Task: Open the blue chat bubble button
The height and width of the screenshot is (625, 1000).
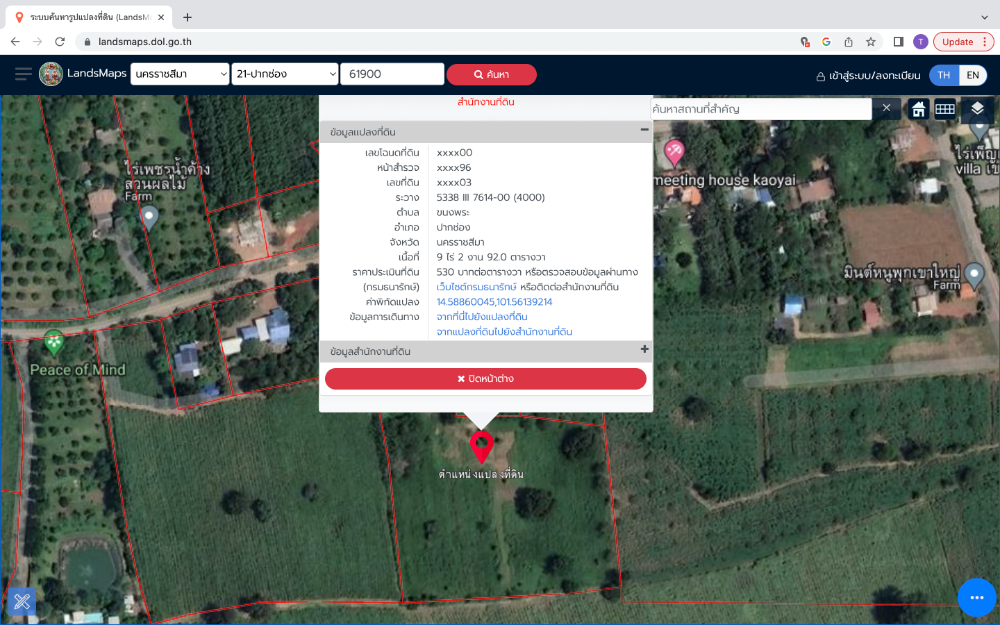Action: pyautogui.click(x=976, y=597)
